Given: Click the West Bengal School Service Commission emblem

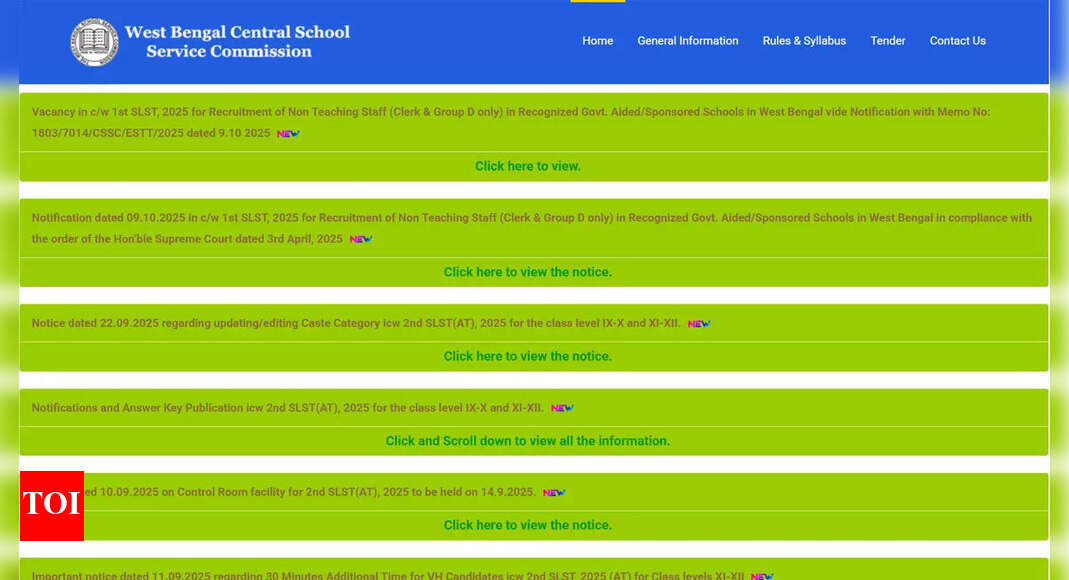Looking at the screenshot, I should pyautogui.click(x=94, y=42).
